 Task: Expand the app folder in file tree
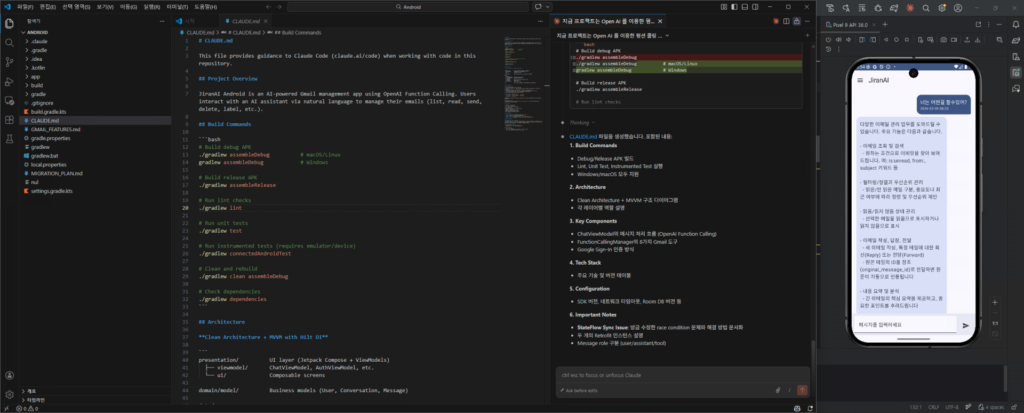click(35, 75)
